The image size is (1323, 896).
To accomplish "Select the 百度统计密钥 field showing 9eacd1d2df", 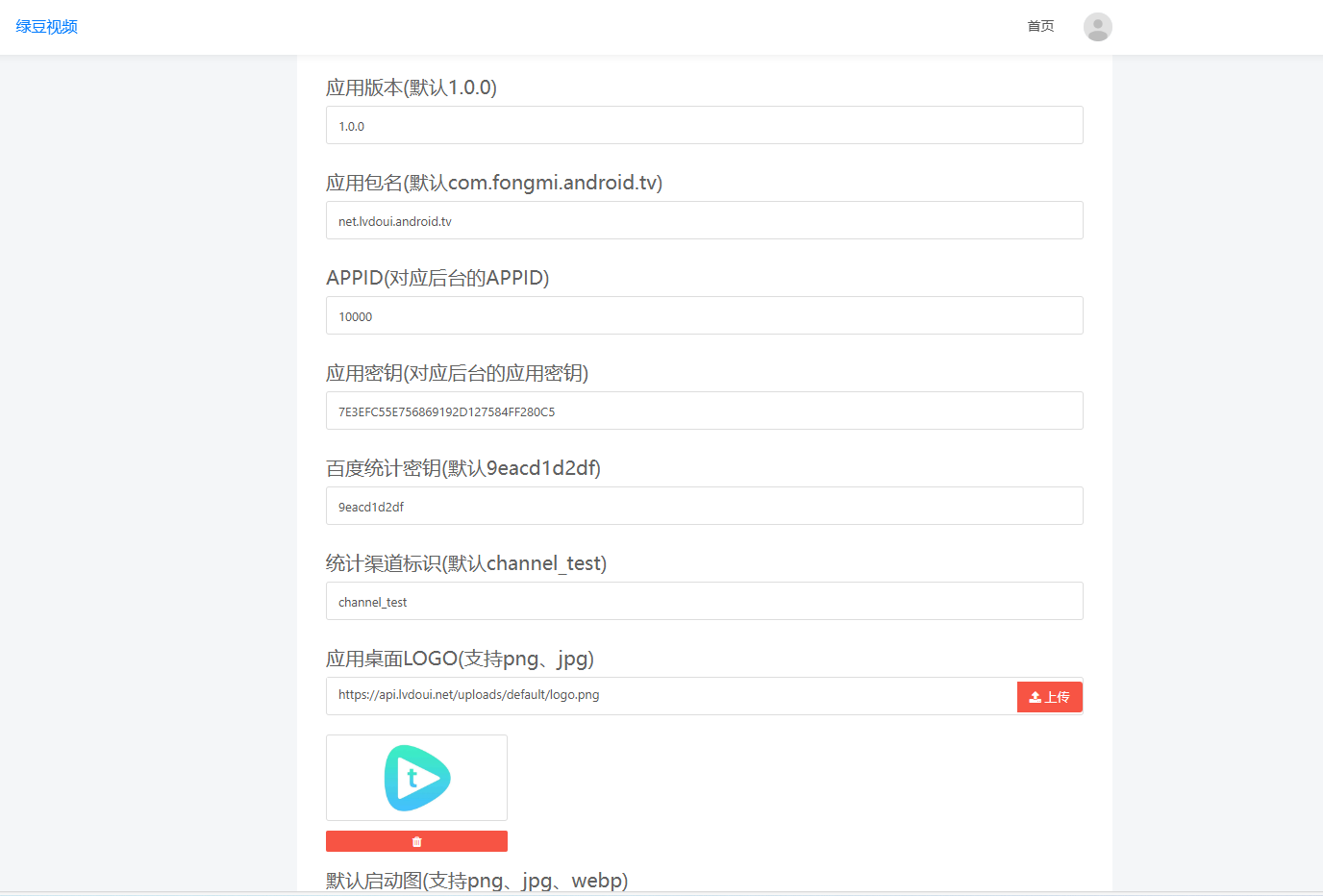I will (704, 506).
